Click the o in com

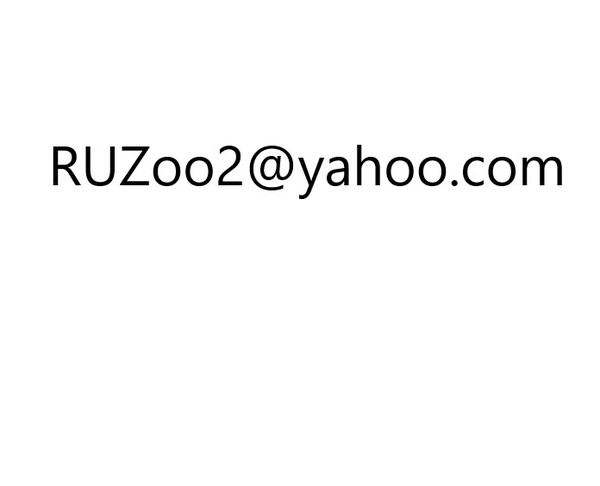click(x=502, y=171)
